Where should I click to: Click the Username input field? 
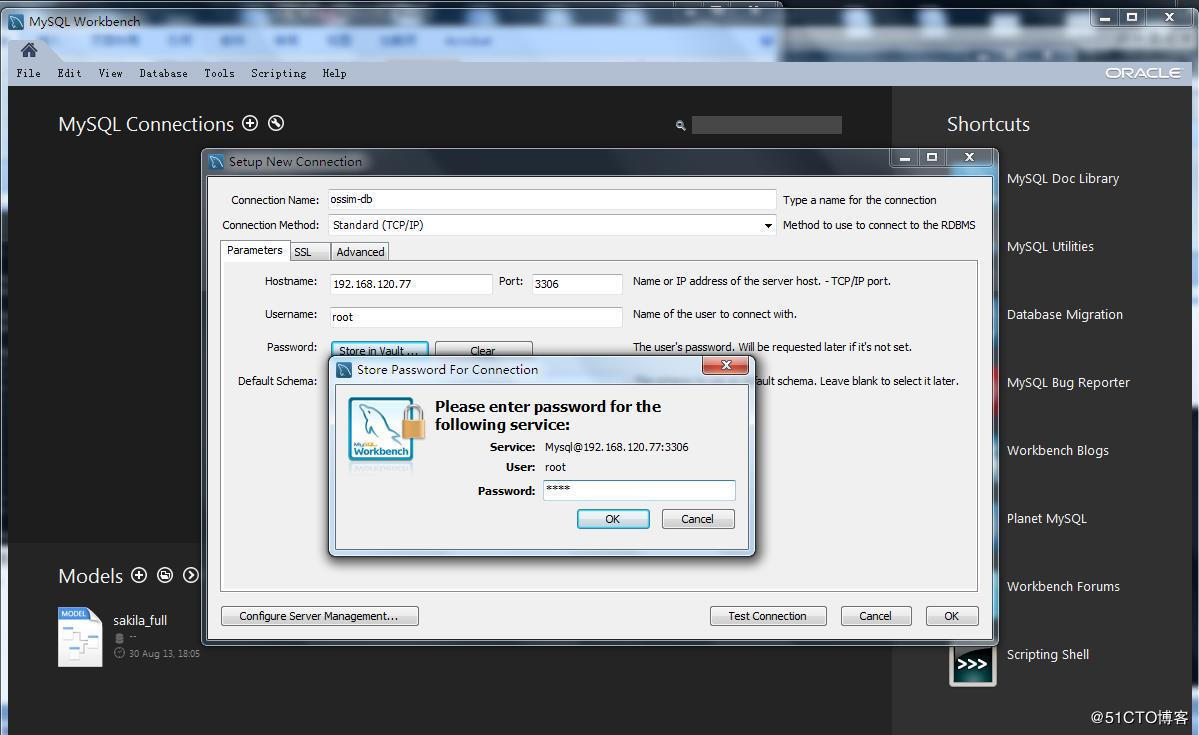(476, 317)
